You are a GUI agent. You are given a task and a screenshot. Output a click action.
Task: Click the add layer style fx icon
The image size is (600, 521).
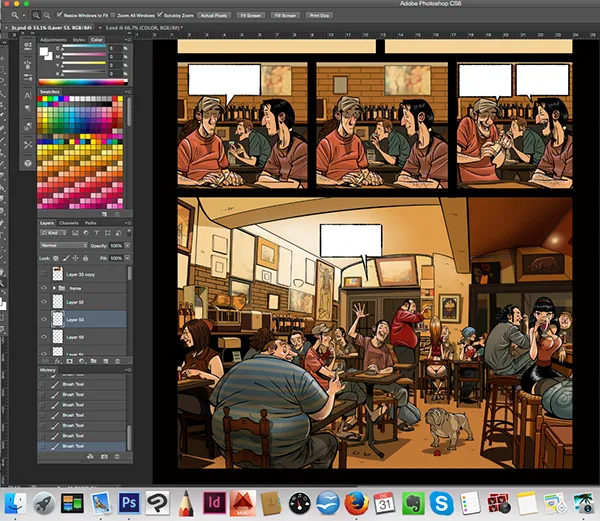pos(58,361)
